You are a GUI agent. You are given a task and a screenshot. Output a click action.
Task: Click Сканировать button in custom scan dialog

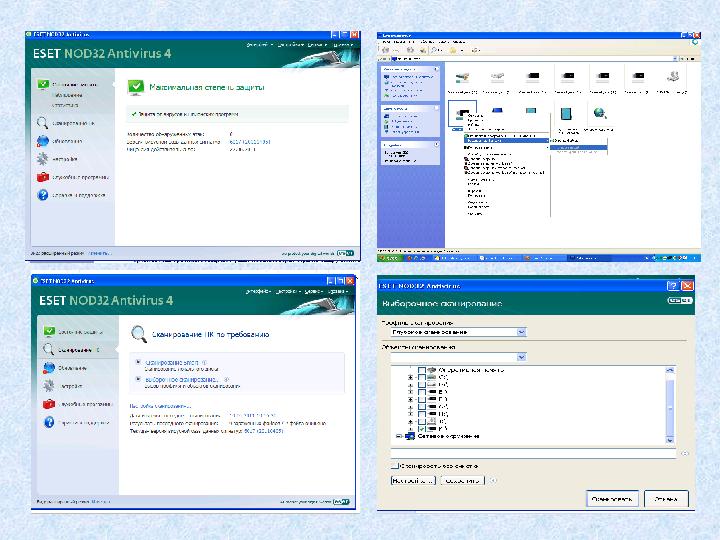tap(612, 499)
